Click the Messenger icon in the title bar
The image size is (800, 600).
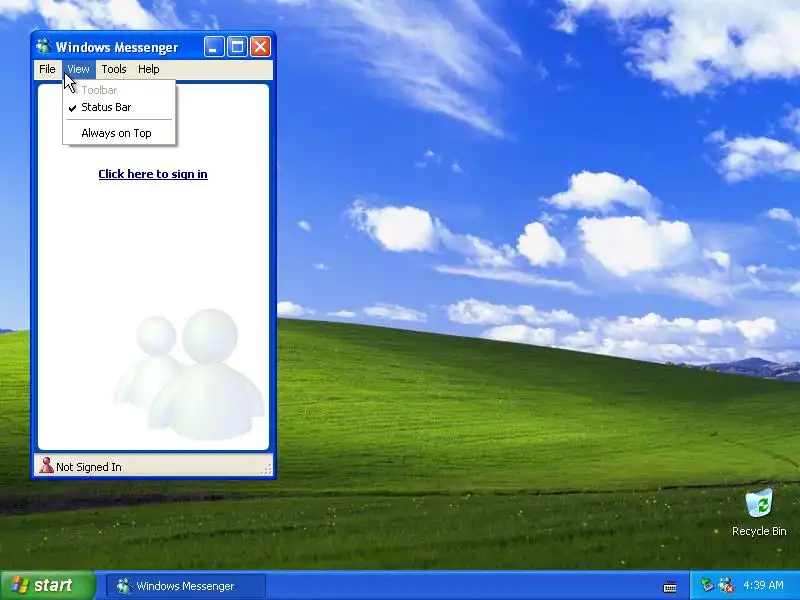tap(43, 46)
